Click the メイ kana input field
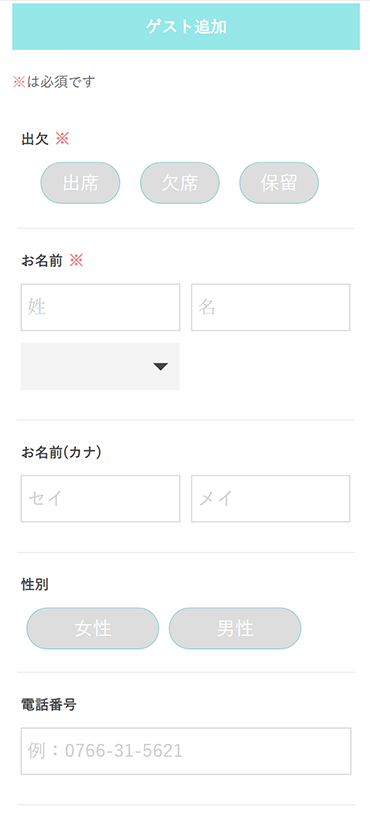This screenshot has width=370, height=821. click(271, 498)
